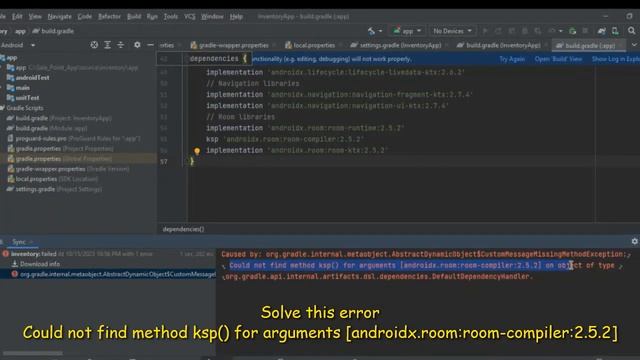This screenshot has width=640, height=360.
Task: Open gradle.properties (Project Properties) in the tree
Action: pos(60,149)
